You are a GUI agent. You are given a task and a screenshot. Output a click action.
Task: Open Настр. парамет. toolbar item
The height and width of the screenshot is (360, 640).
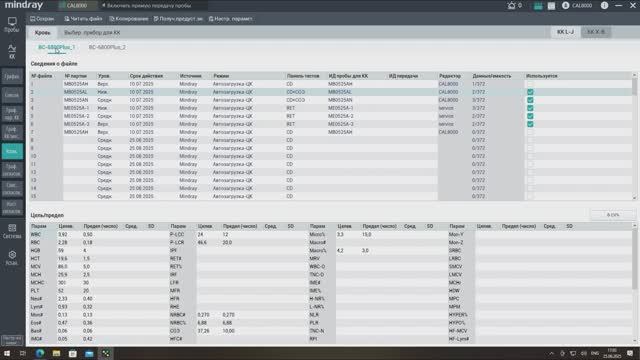[231, 19]
